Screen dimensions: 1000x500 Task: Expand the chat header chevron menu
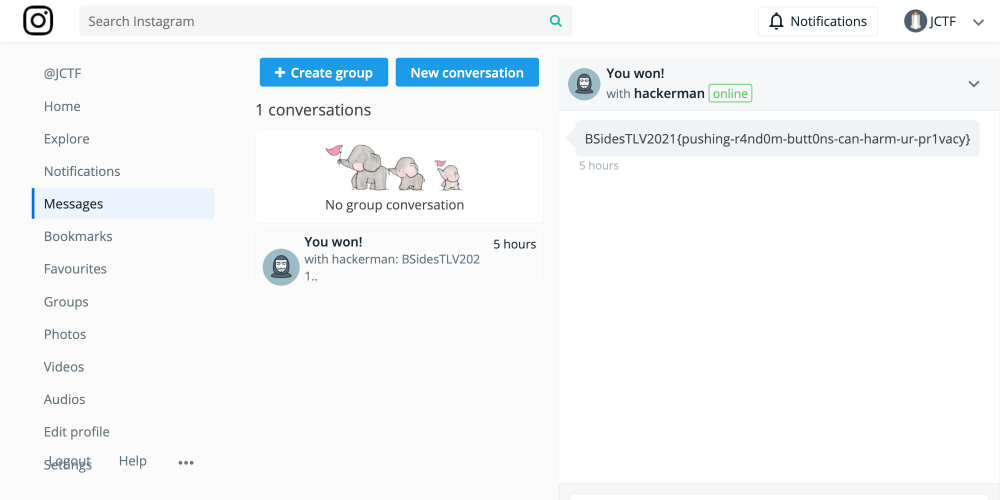pos(974,84)
